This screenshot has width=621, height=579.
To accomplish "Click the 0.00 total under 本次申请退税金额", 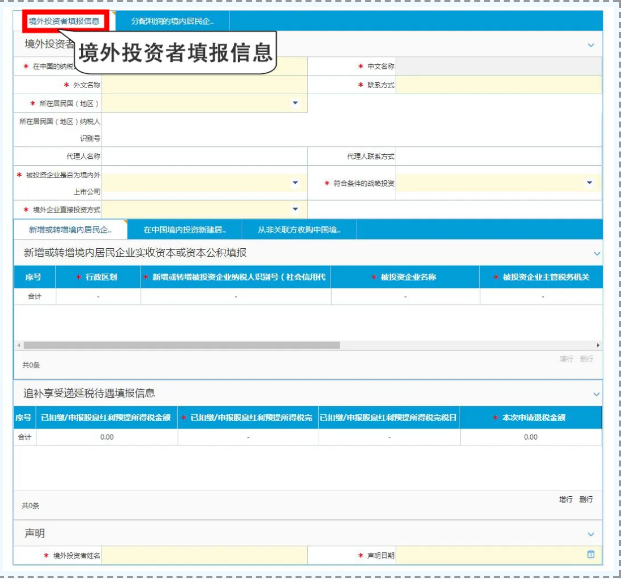I will pyautogui.click(x=531, y=437).
